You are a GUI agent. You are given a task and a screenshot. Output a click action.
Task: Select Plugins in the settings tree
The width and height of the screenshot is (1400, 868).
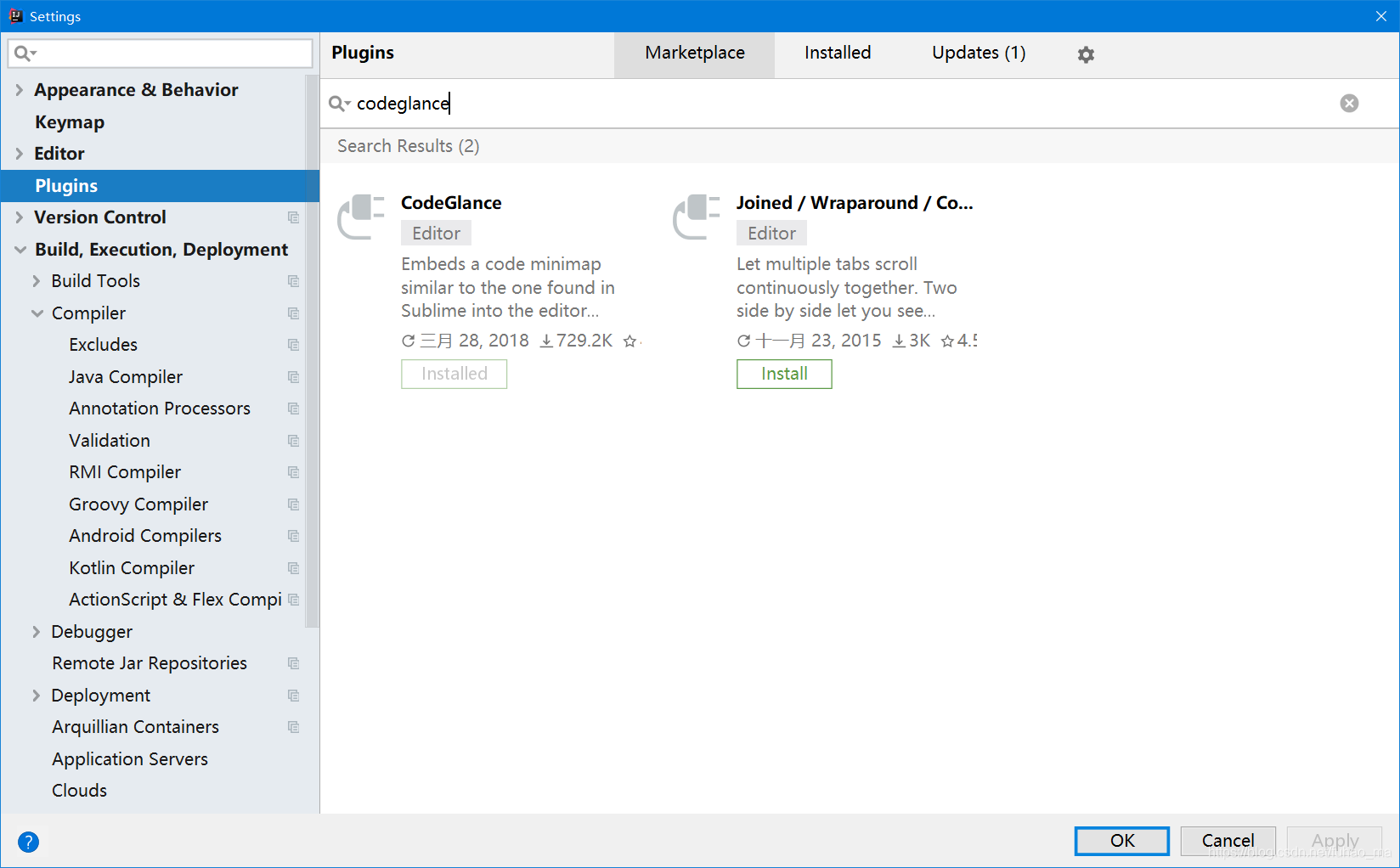pos(160,186)
